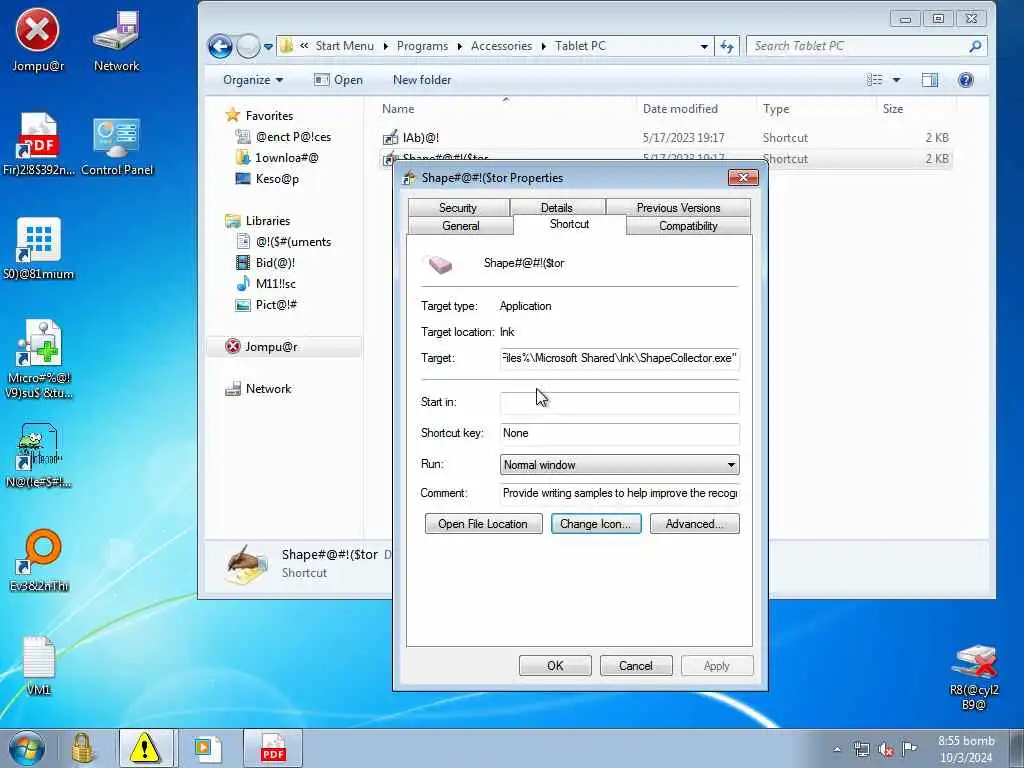Sort by Date modified column
The width and height of the screenshot is (1024, 768).
680,109
